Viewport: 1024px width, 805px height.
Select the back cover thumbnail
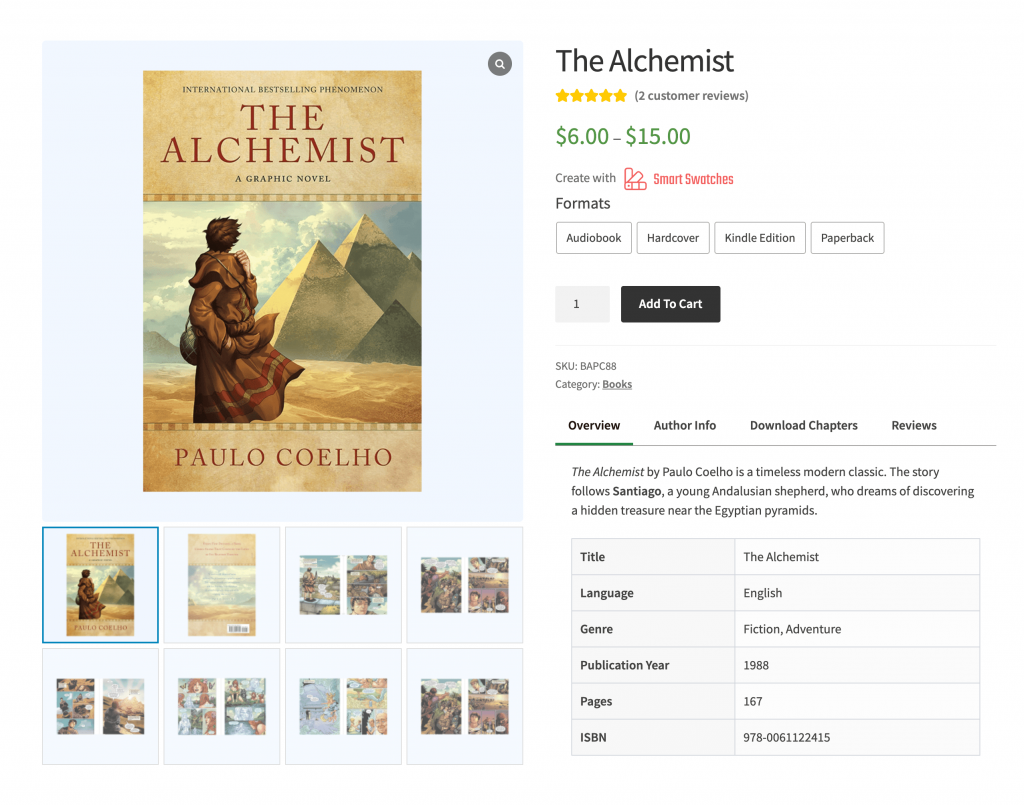(222, 585)
